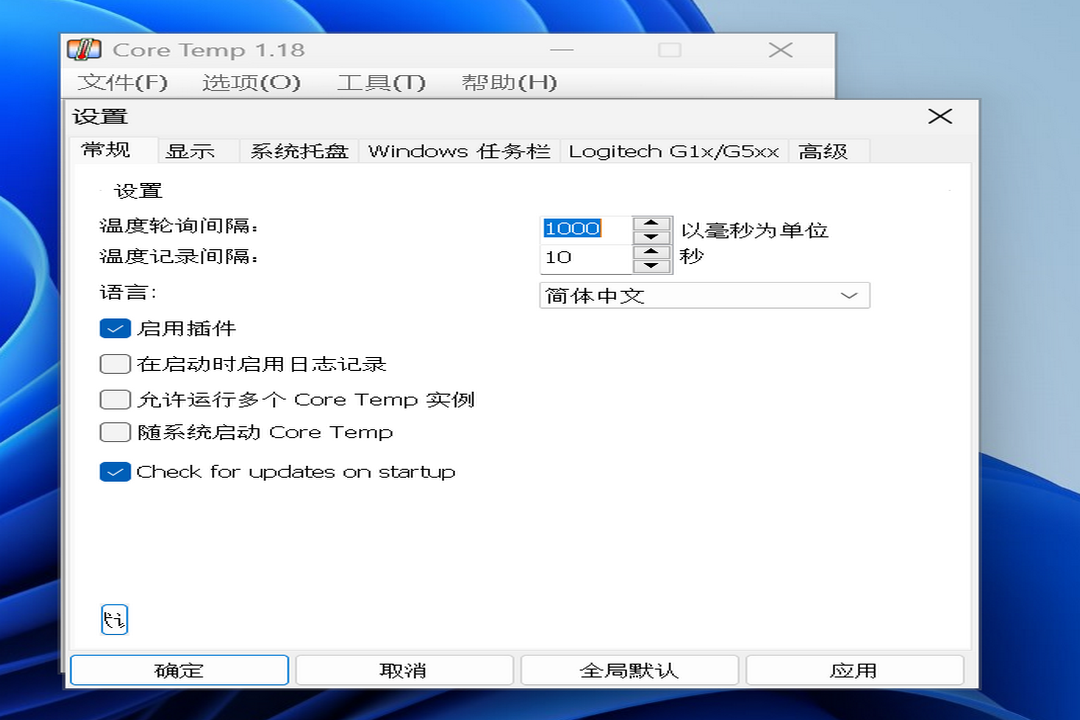This screenshot has height=720, width=1080.
Task: Switch to the 高级 tab
Action: (824, 150)
